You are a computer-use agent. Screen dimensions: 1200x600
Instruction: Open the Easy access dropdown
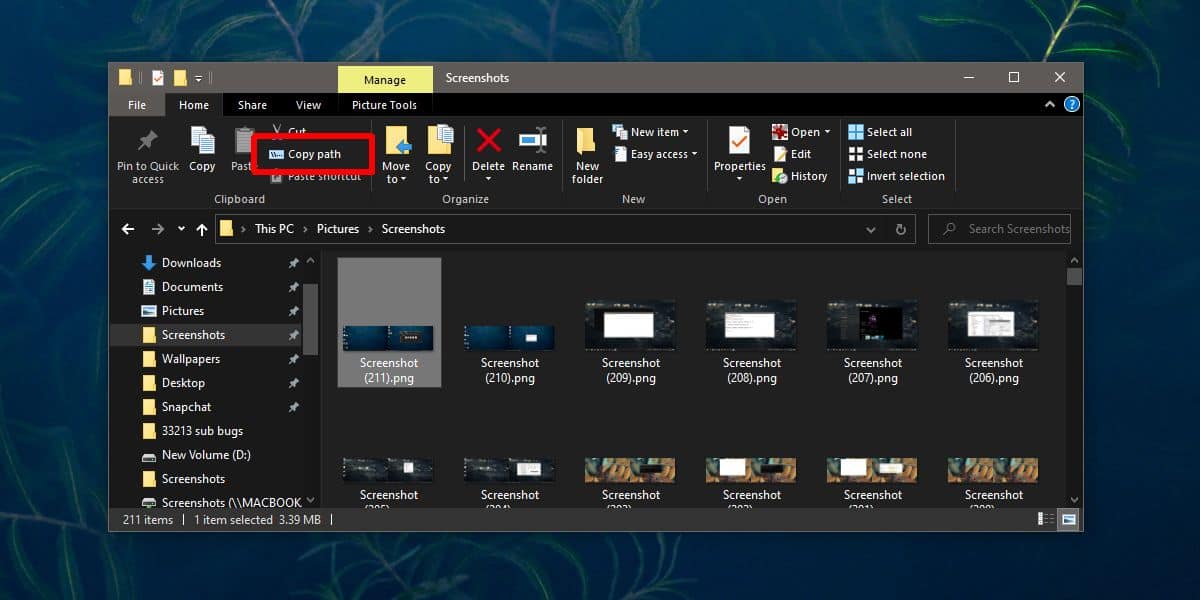click(x=654, y=154)
